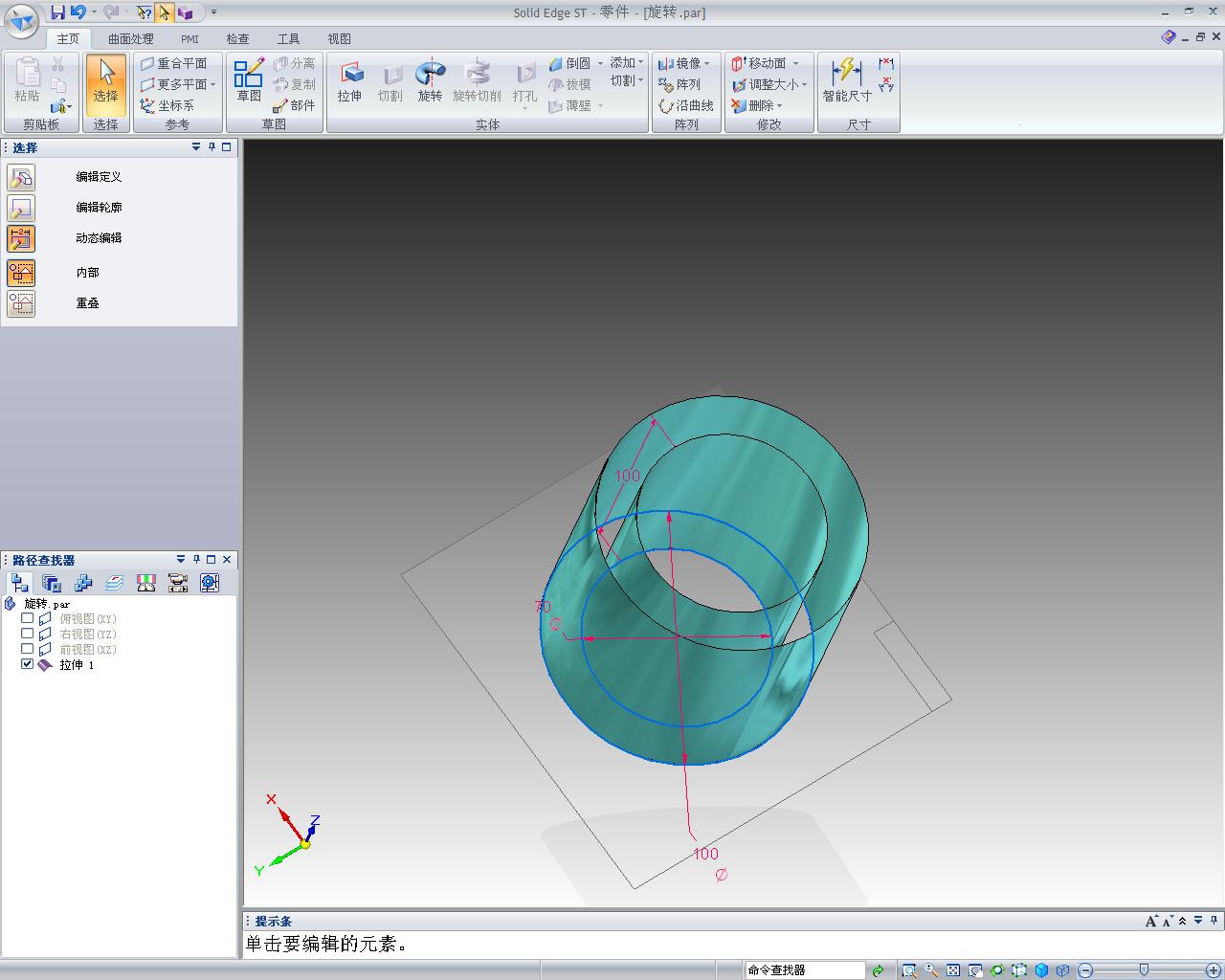Click the zoom out minus button

coord(1085,970)
